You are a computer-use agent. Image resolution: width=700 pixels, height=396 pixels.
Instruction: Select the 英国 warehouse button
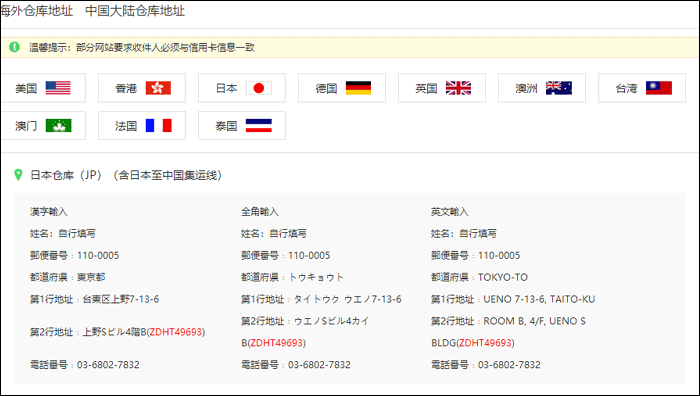(442, 88)
